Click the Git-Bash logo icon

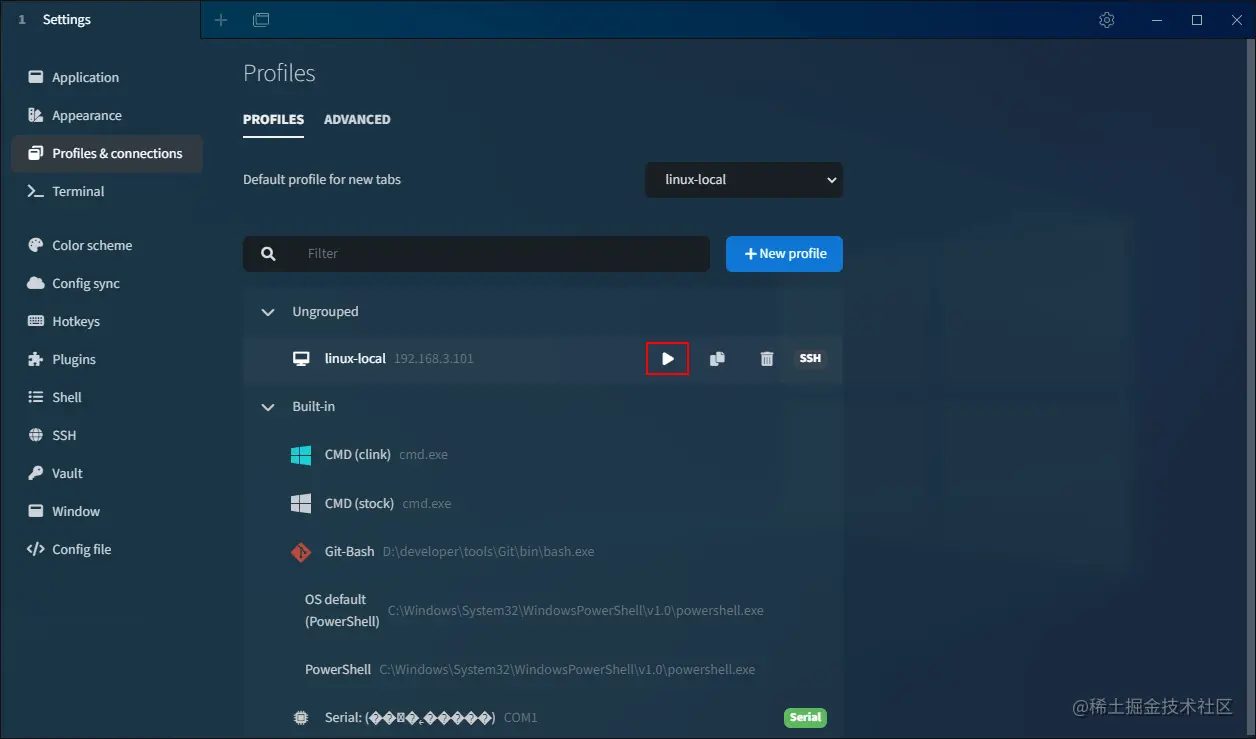(301, 552)
